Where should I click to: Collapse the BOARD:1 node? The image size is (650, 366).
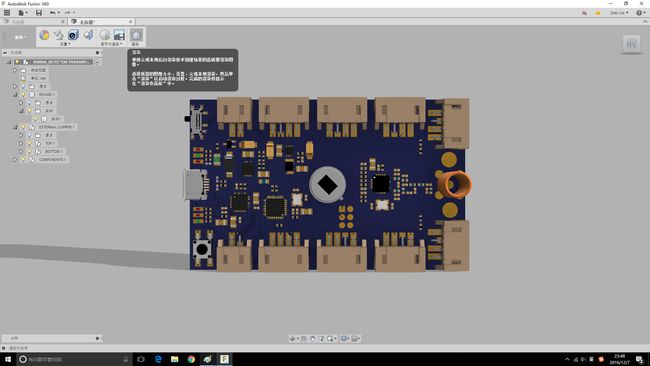point(15,95)
